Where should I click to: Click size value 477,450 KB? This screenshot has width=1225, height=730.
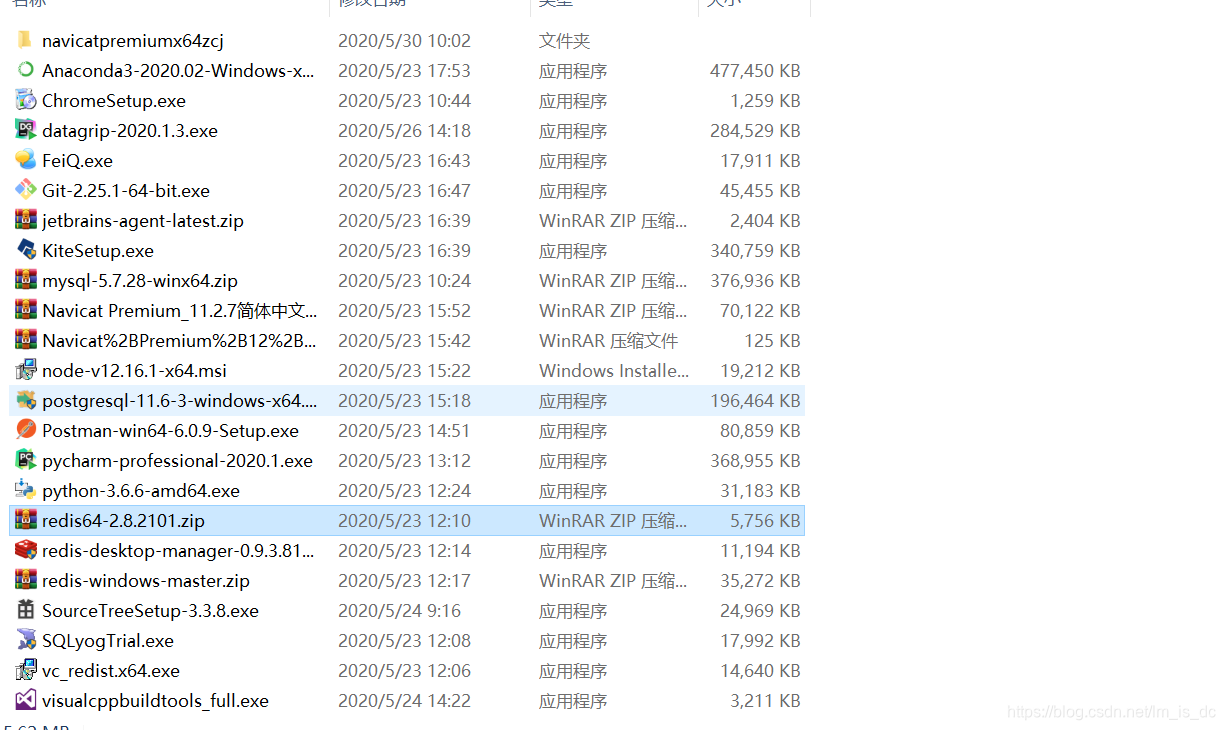pos(755,71)
